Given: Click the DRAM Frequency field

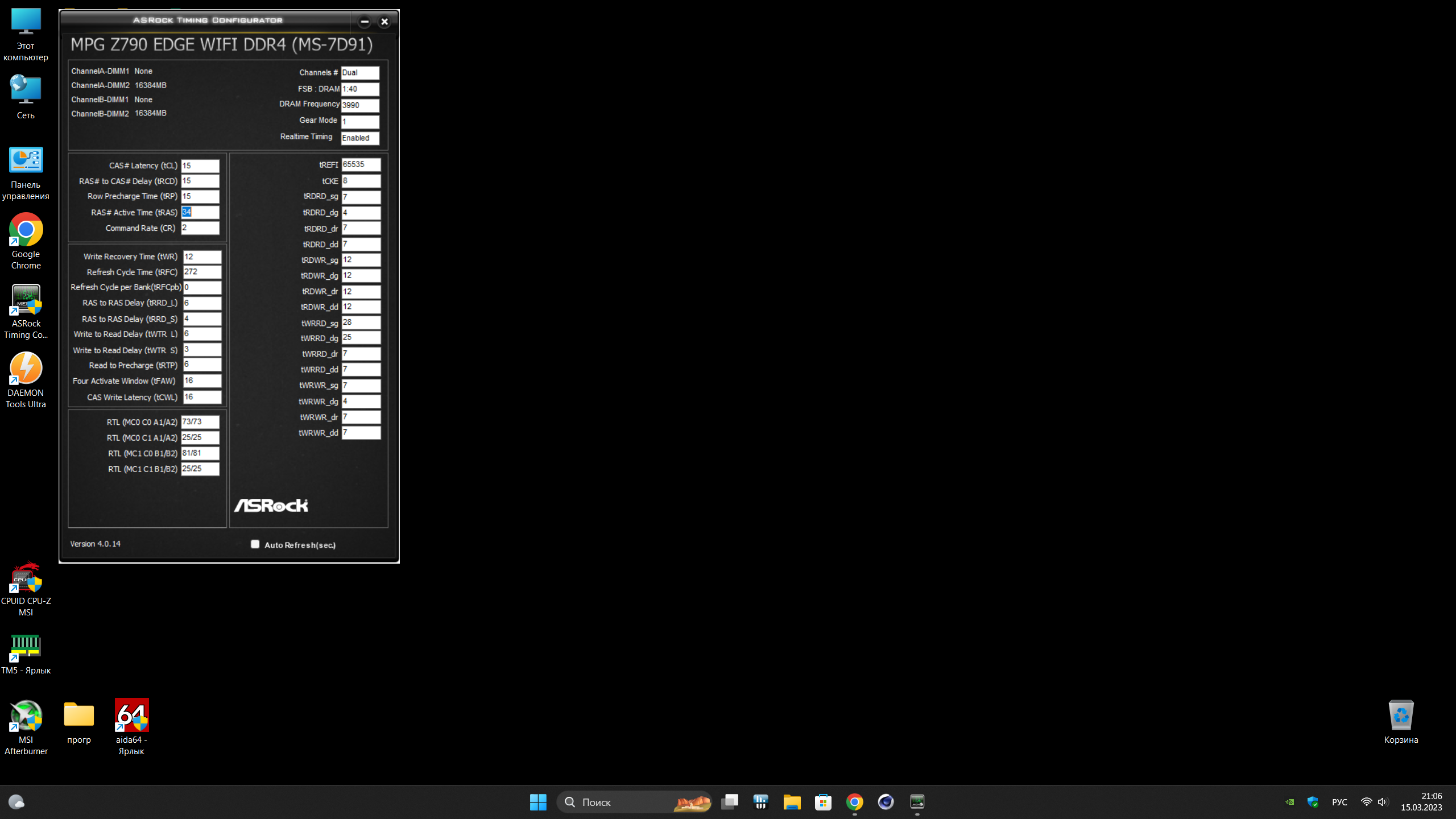Looking at the screenshot, I should coord(360,105).
